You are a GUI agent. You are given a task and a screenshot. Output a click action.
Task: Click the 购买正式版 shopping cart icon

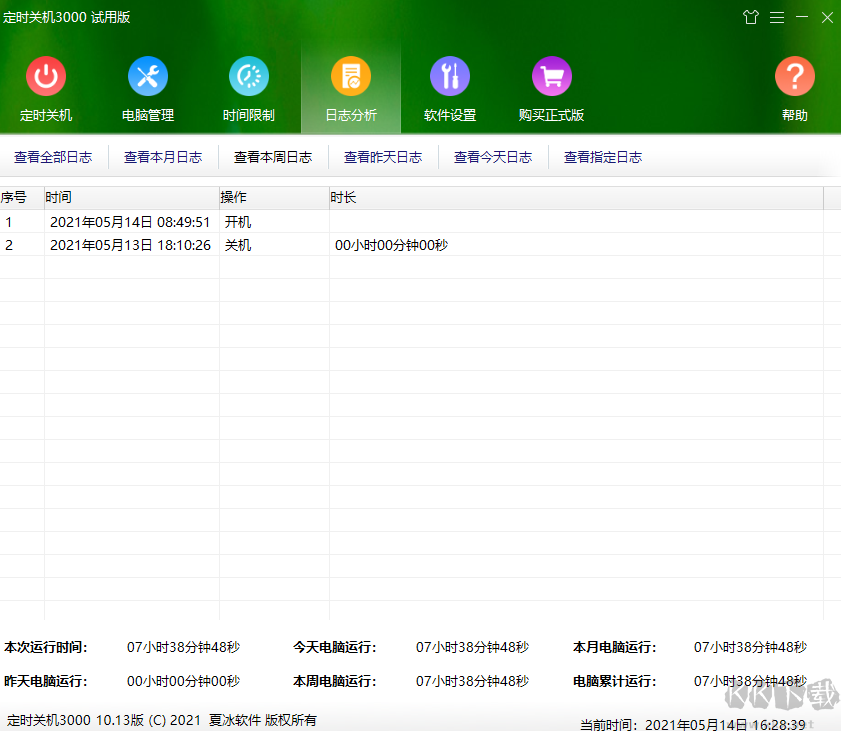pos(551,77)
